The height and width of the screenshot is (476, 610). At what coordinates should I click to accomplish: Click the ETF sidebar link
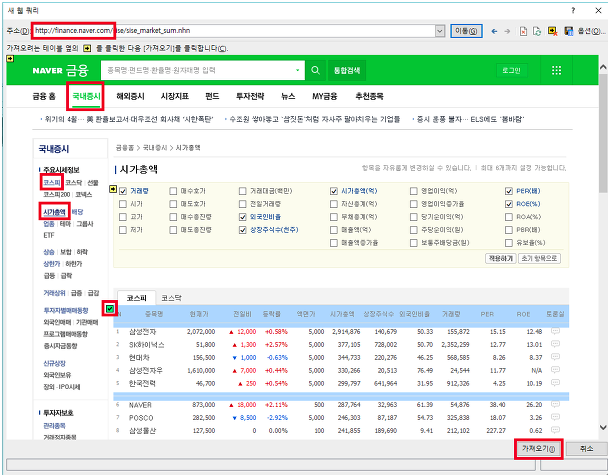[49, 235]
